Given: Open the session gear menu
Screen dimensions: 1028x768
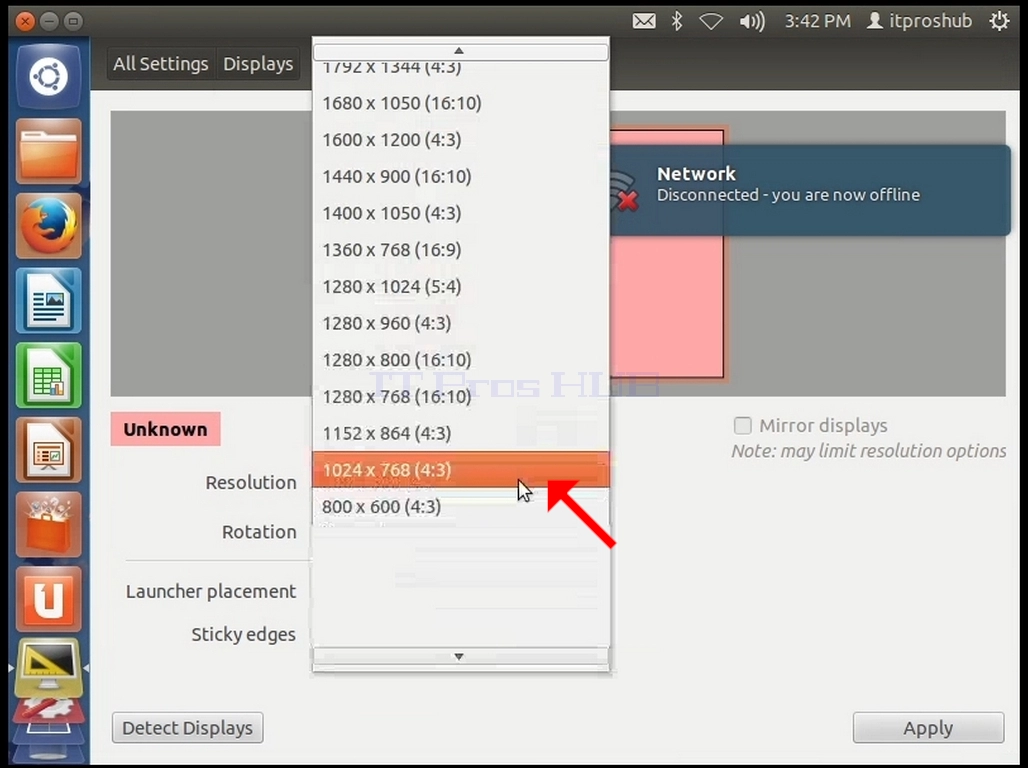Looking at the screenshot, I should click(x=999, y=21).
